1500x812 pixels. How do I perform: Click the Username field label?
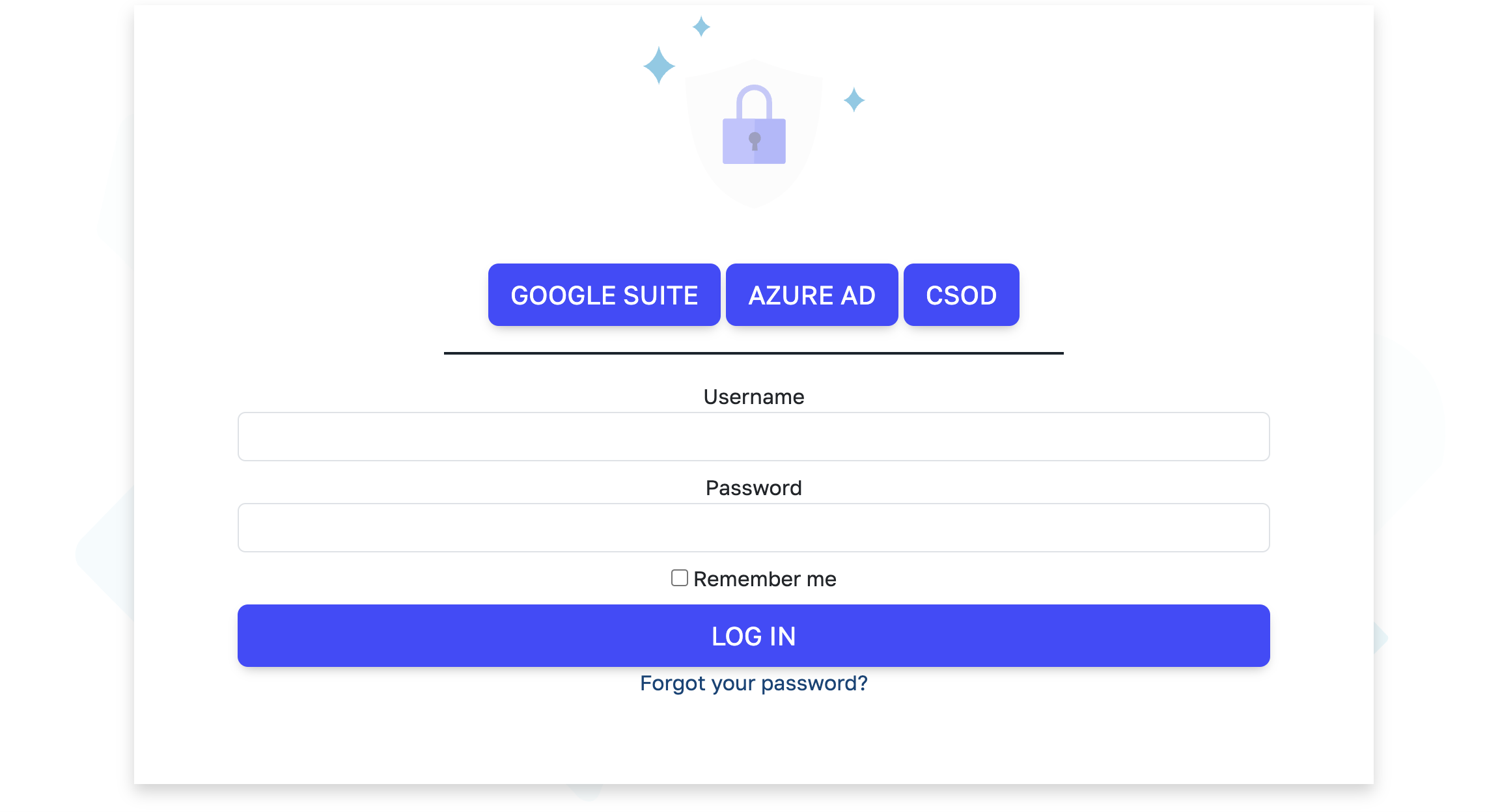tap(754, 397)
